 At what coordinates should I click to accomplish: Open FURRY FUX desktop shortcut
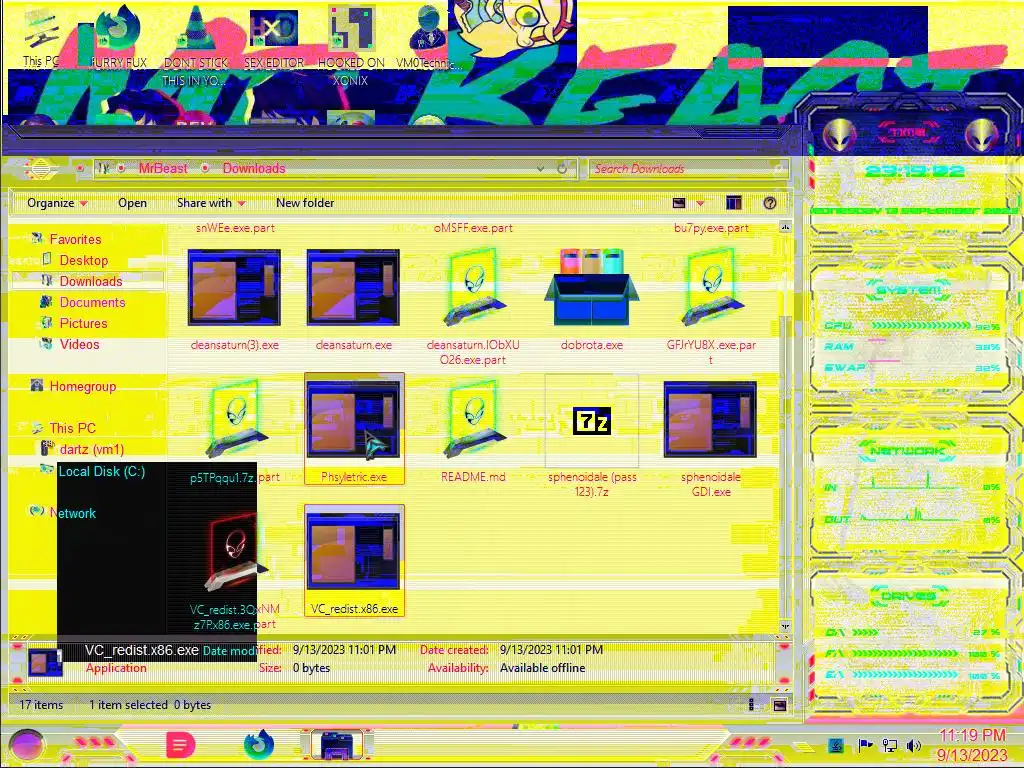click(118, 36)
